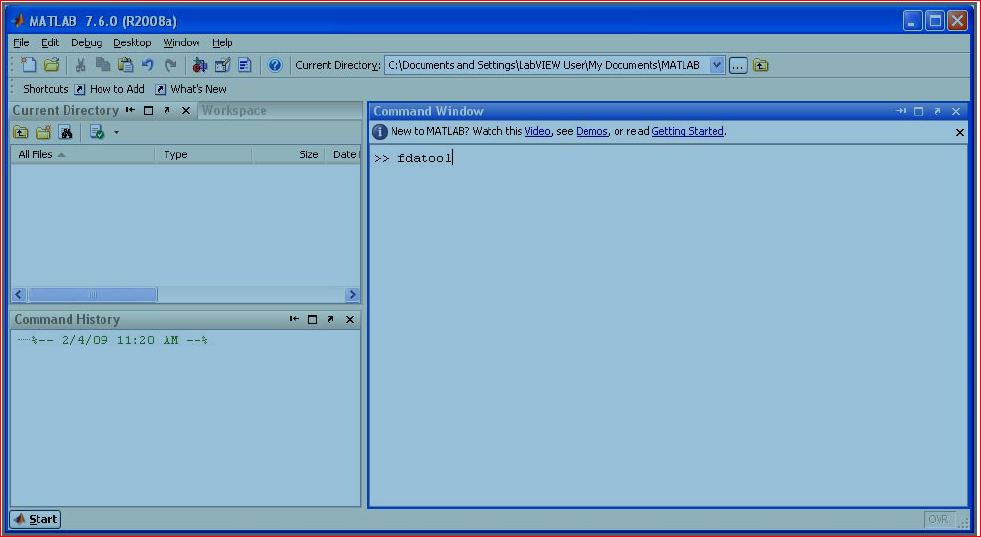Open the Demos link in info bar
Screen dimensions: 981x537
[x=592, y=131]
